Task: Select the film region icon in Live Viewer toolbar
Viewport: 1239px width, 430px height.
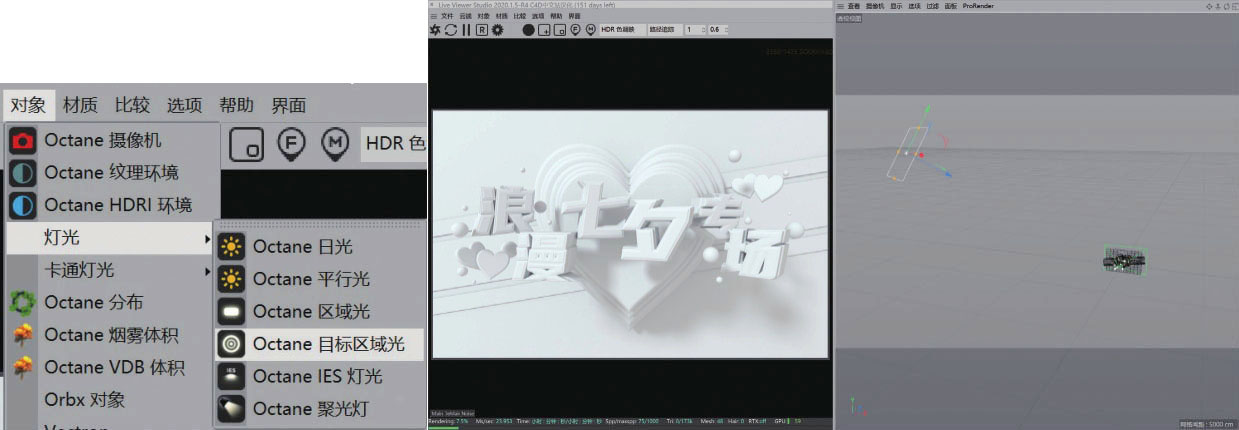Action: [x=560, y=30]
